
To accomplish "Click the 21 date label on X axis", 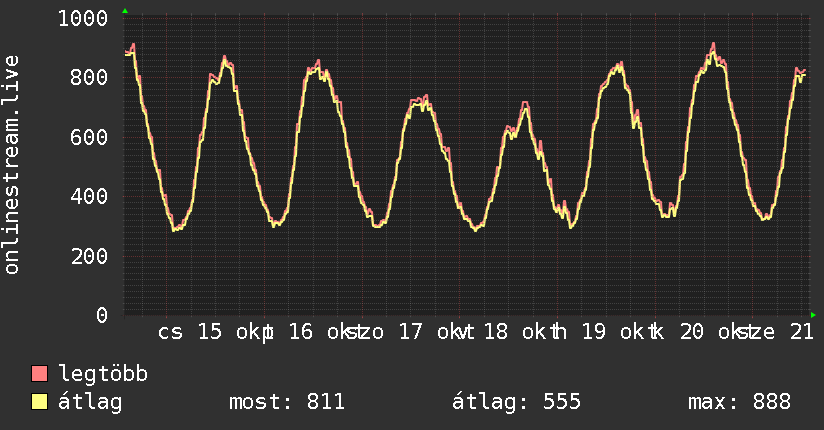I will (802, 332).
